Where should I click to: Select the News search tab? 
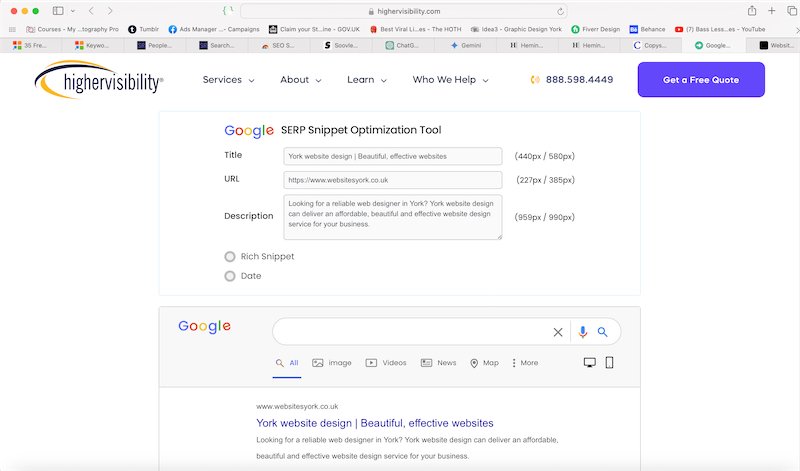pyautogui.click(x=438, y=363)
